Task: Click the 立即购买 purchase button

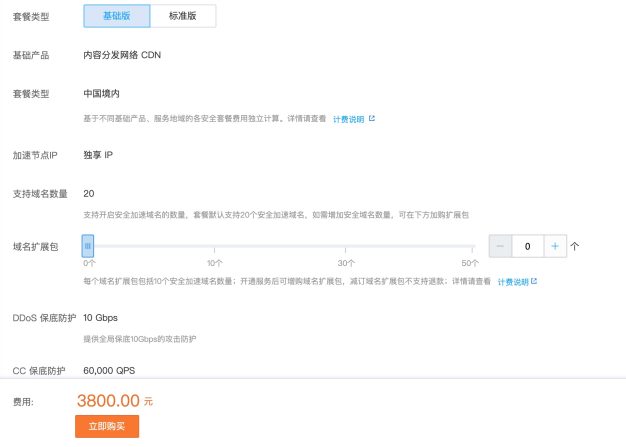Action: tap(107, 426)
